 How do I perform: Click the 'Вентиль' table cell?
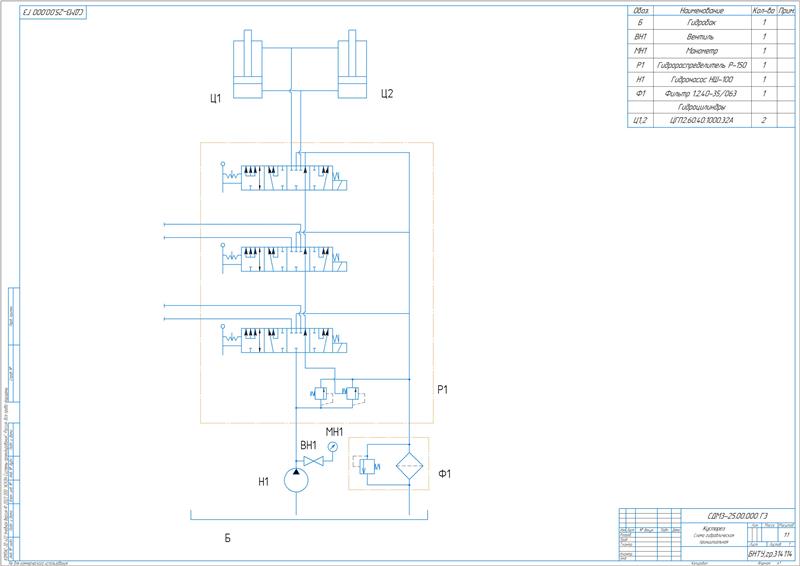tap(701, 37)
